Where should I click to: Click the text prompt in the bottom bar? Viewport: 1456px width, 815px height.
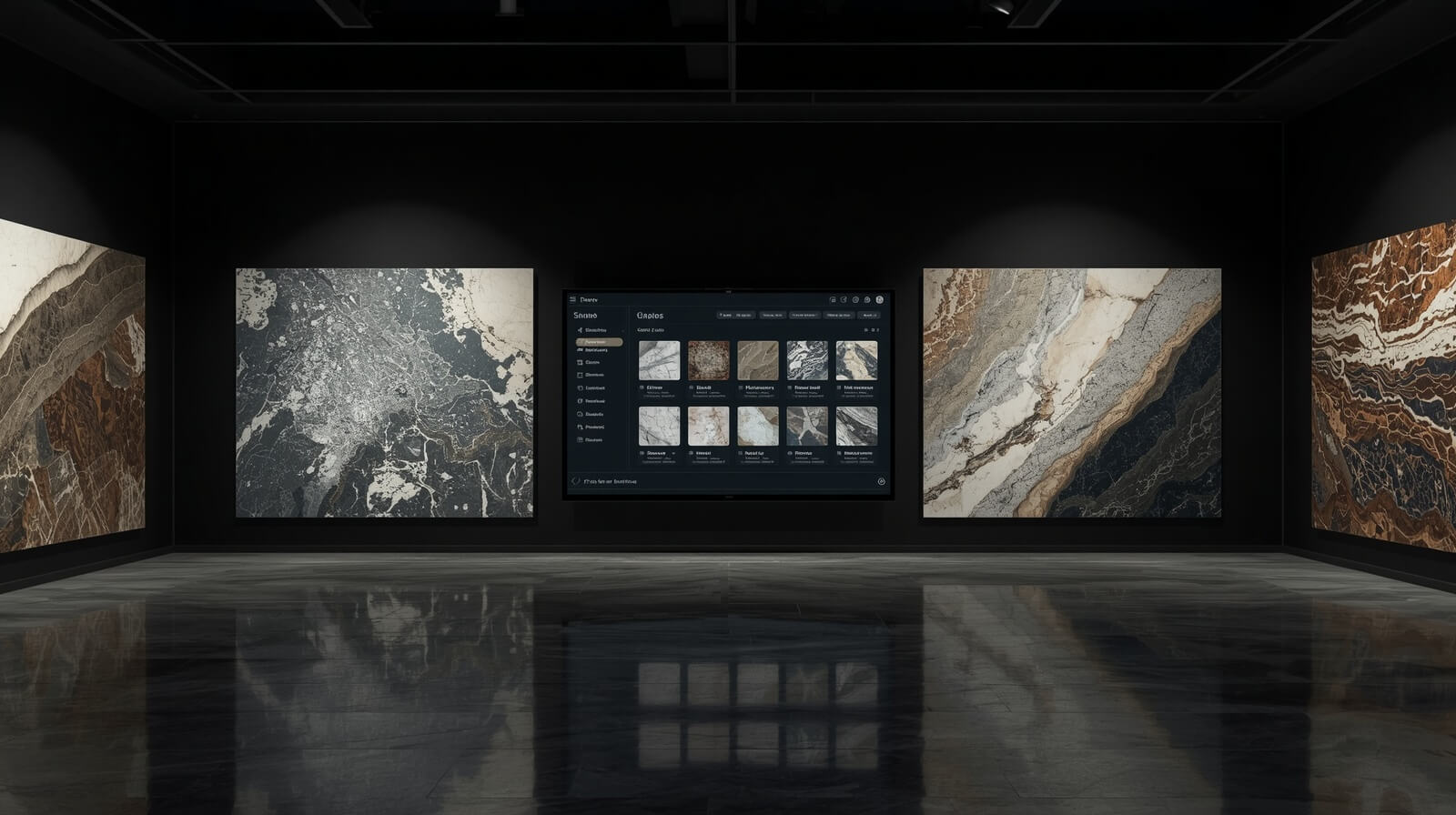(x=610, y=481)
